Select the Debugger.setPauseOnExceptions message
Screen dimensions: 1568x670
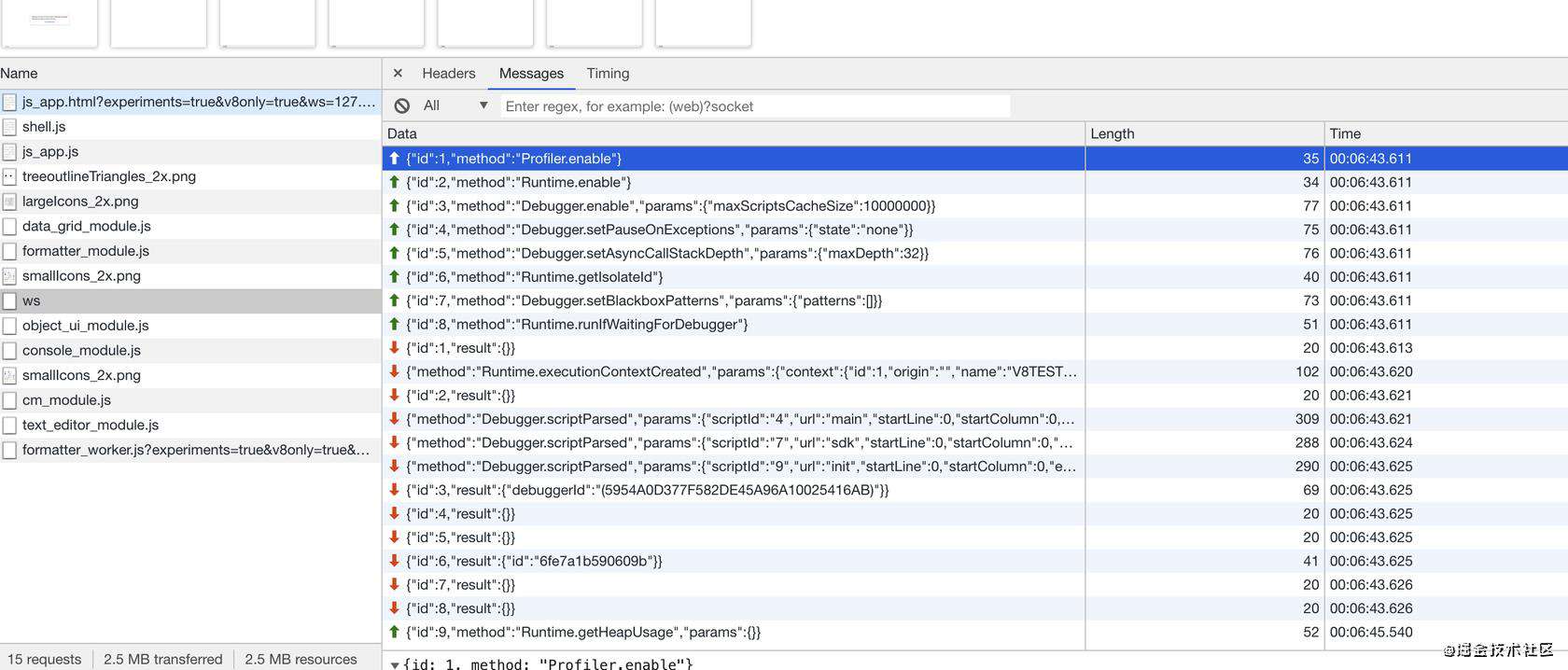point(975,230)
